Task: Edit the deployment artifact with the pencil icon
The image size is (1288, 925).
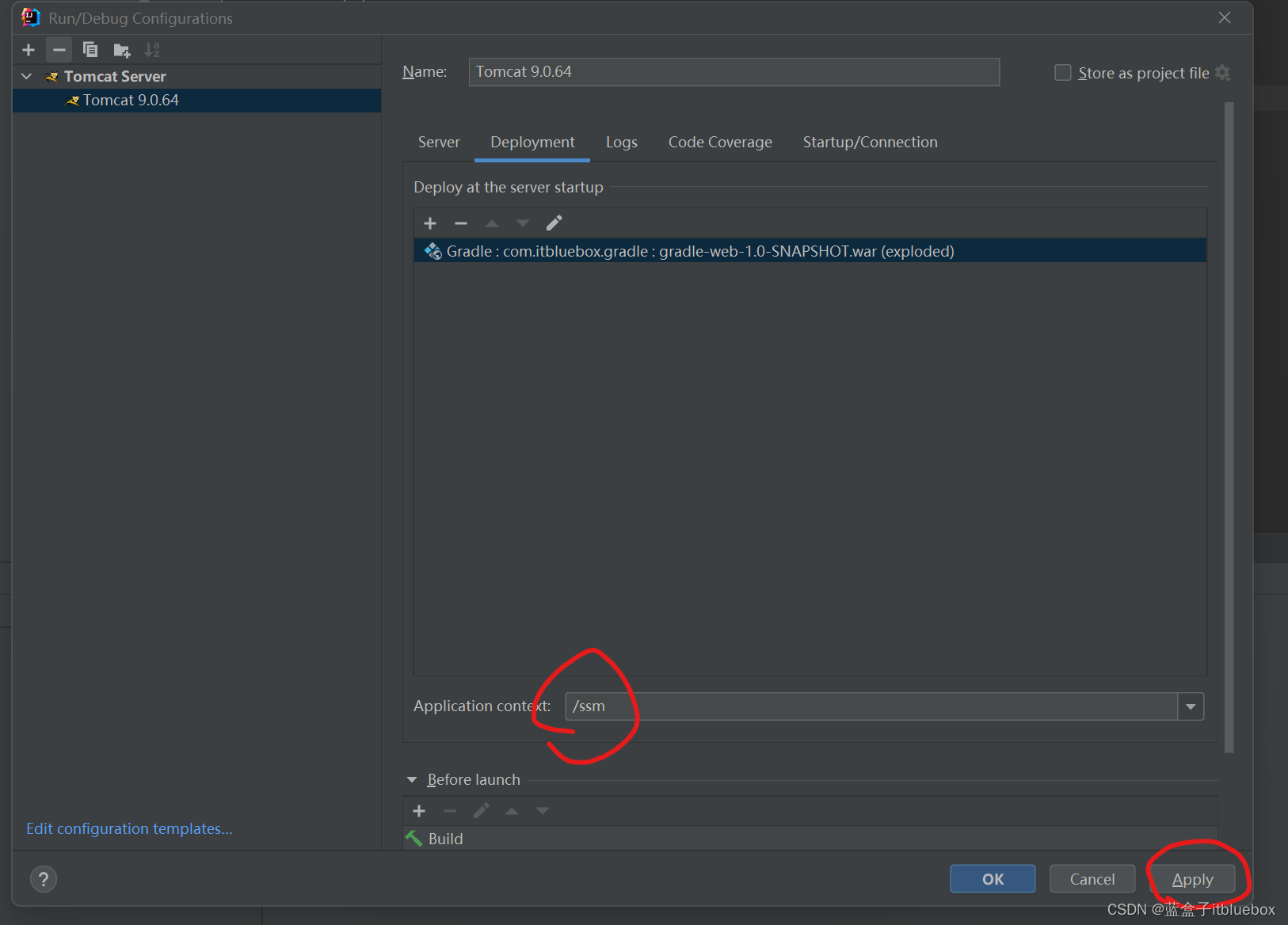Action: tap(554, 223)
